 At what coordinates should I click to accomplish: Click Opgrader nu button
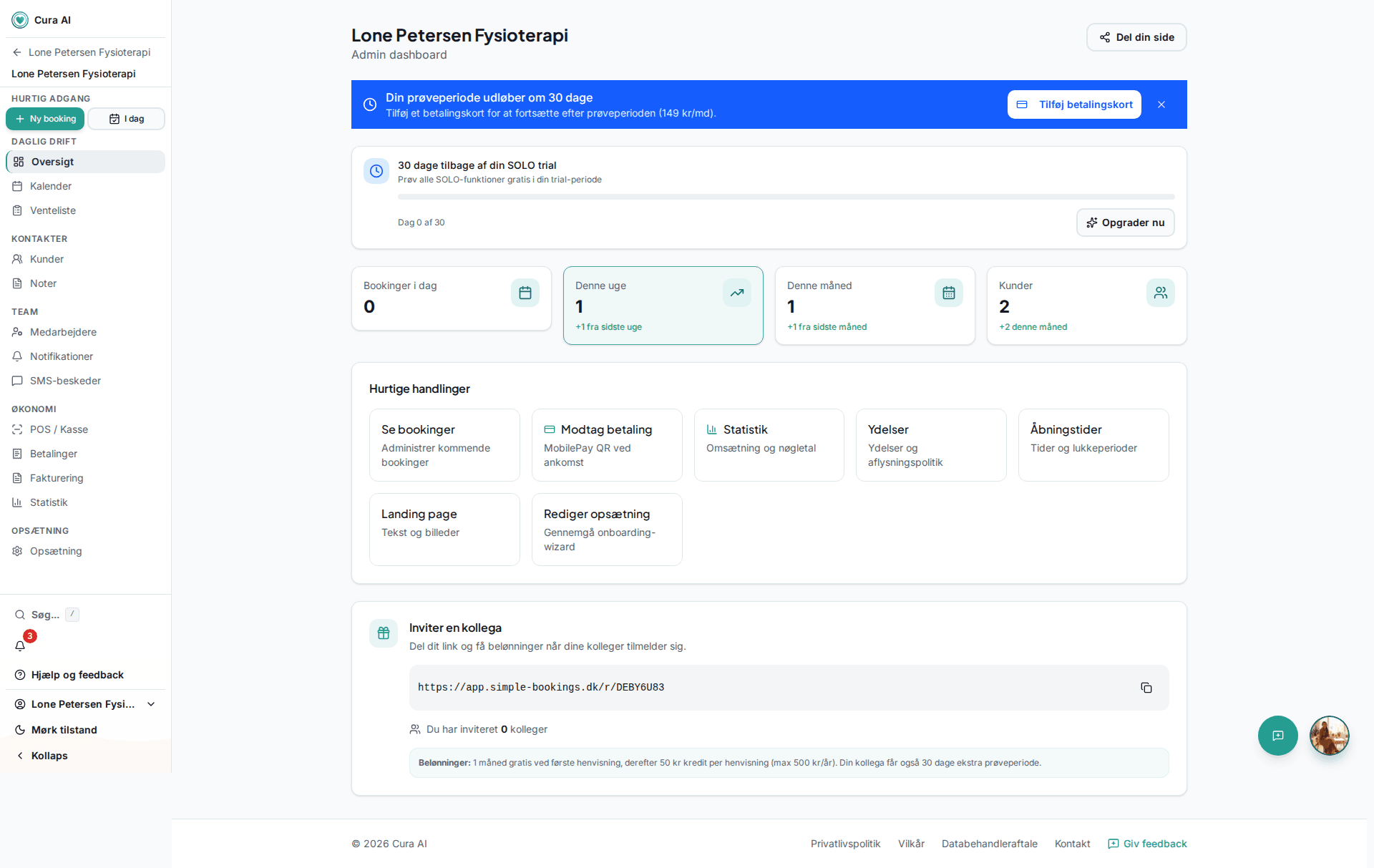tap(1125, 223)
